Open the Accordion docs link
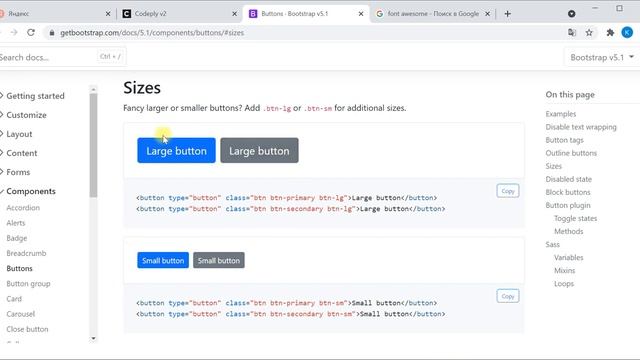The image size is (640, 360). (23, 208)
